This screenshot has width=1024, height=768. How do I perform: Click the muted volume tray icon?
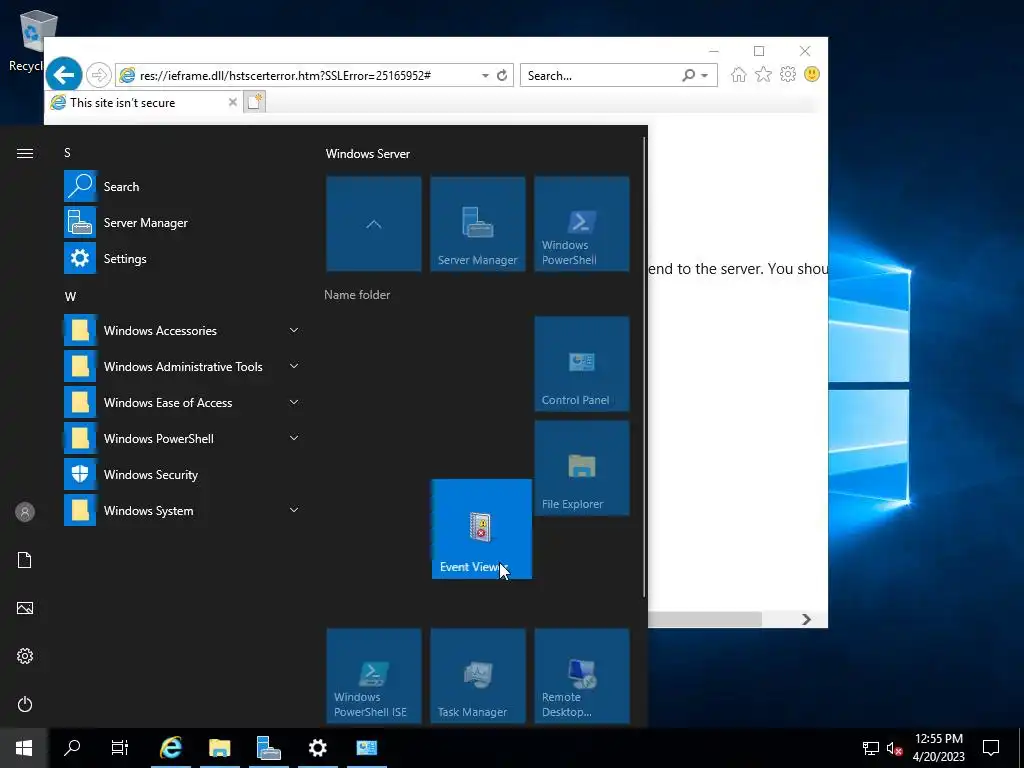[x=895, y=748]
